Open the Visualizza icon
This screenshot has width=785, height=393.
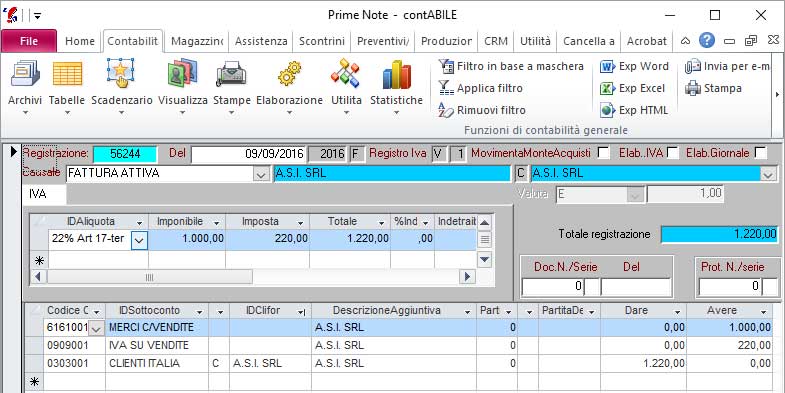pos(182,73)
